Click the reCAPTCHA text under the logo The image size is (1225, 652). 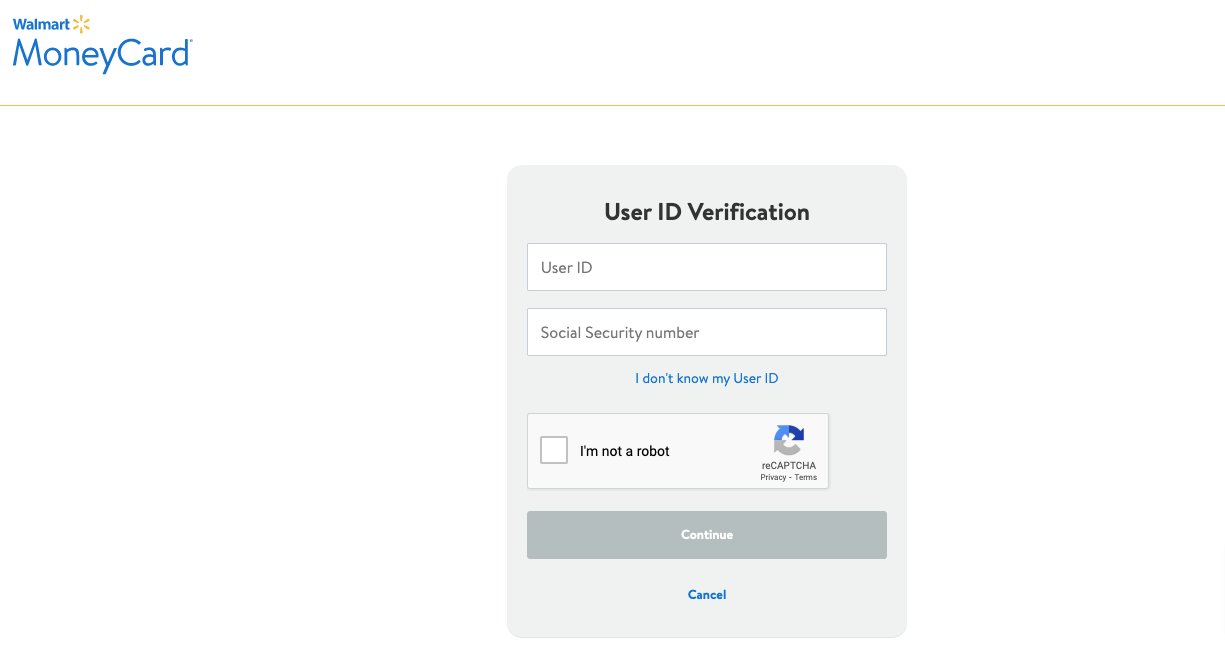[x=788, y=466]
